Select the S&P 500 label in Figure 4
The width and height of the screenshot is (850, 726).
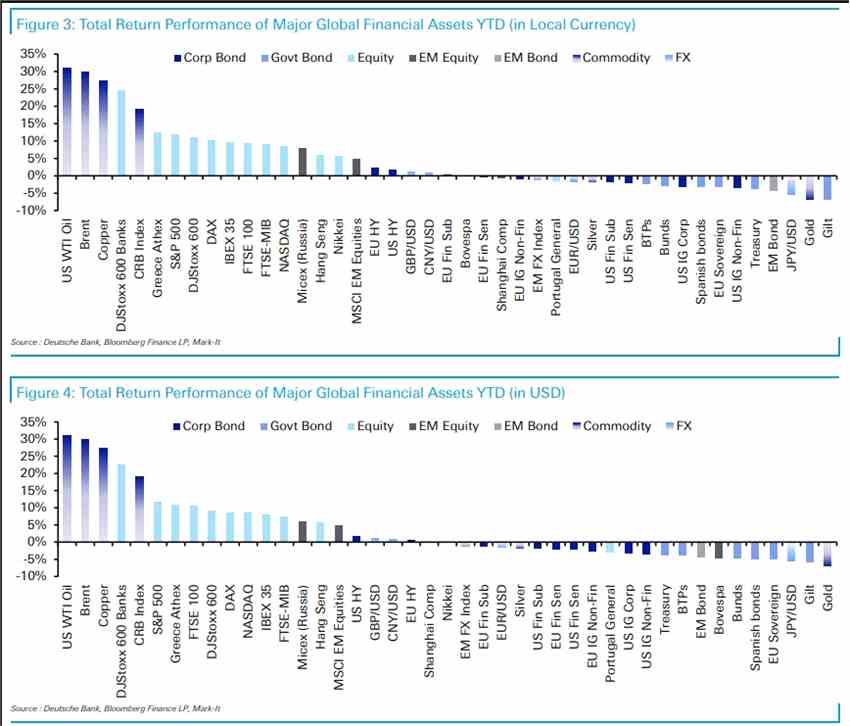157,609
